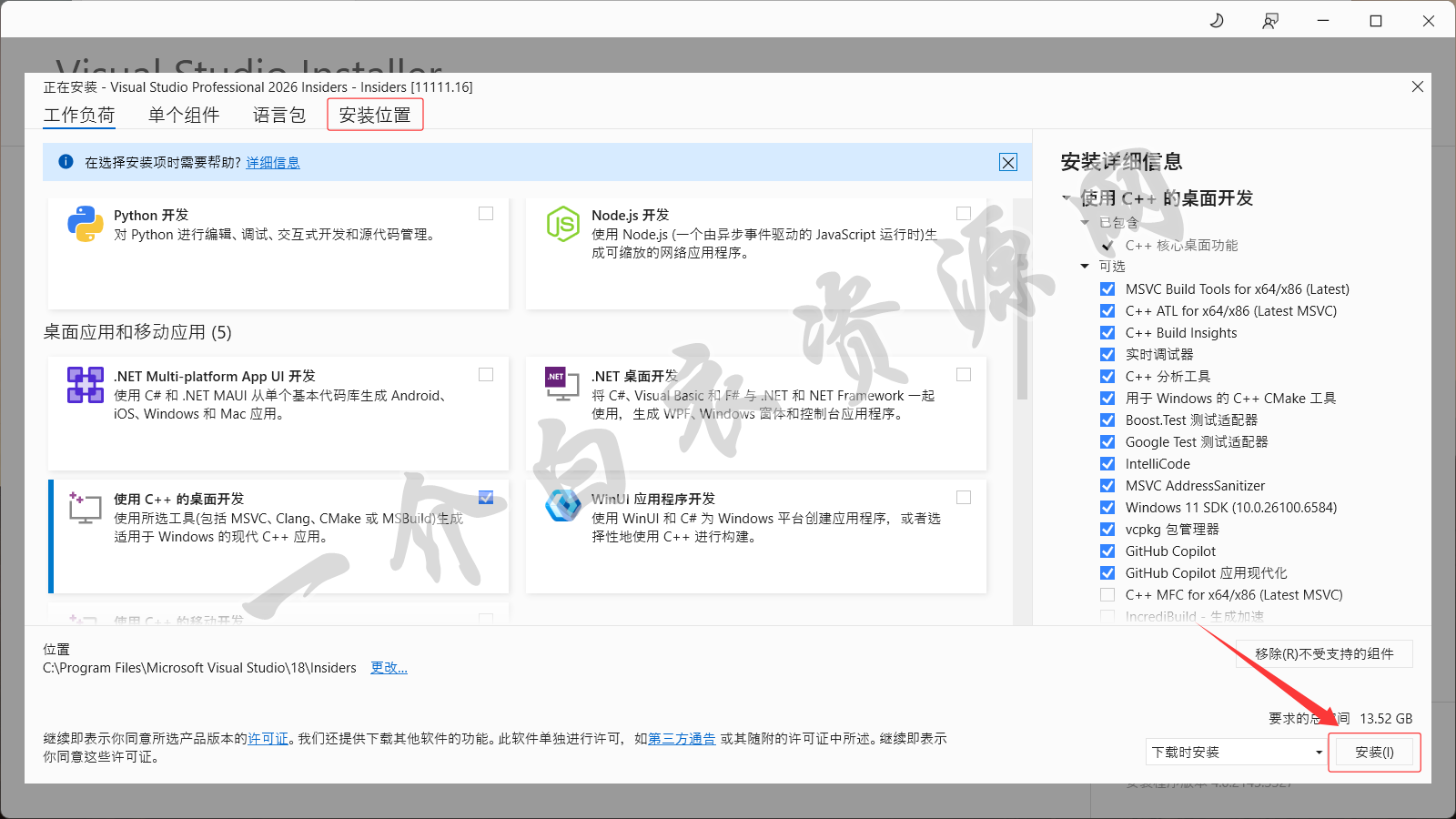This screenshot has height=819, width=1456.
Task: Uncheck GitHub Copilot optional component
Action: [1107, 551]
